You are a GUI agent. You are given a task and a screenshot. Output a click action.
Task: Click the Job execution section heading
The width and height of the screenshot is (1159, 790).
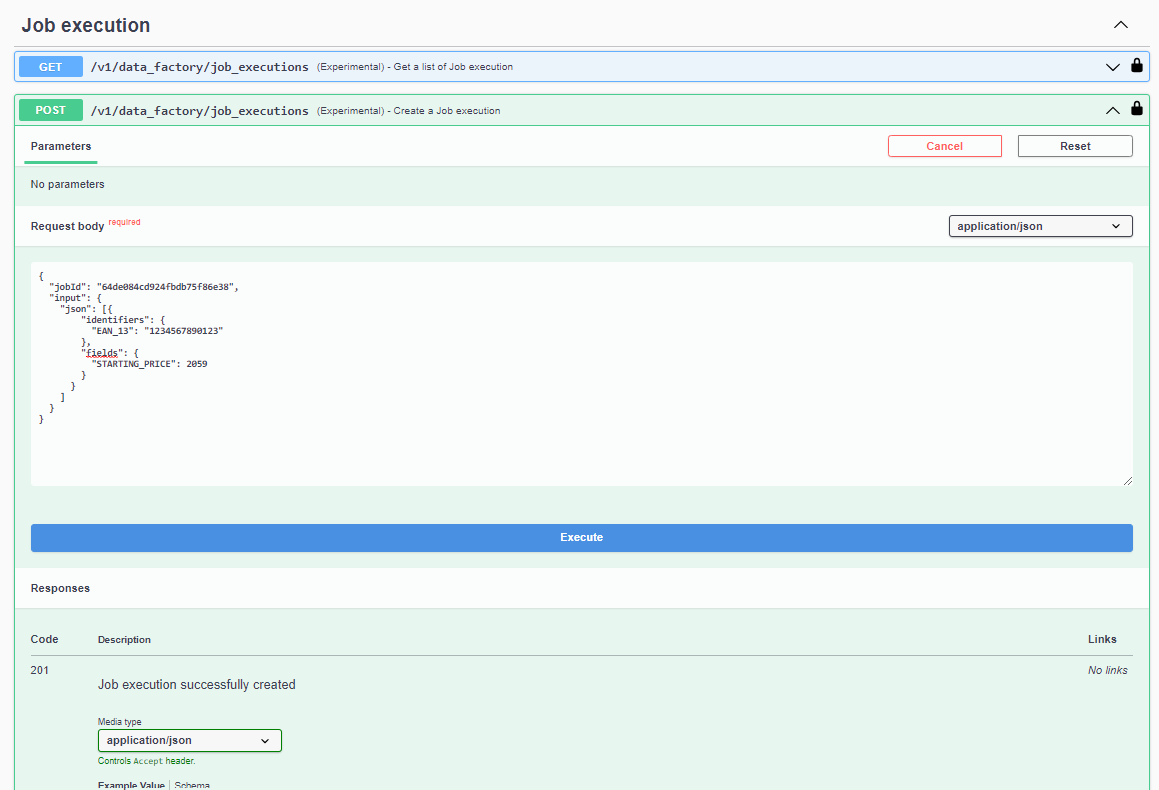86,25
